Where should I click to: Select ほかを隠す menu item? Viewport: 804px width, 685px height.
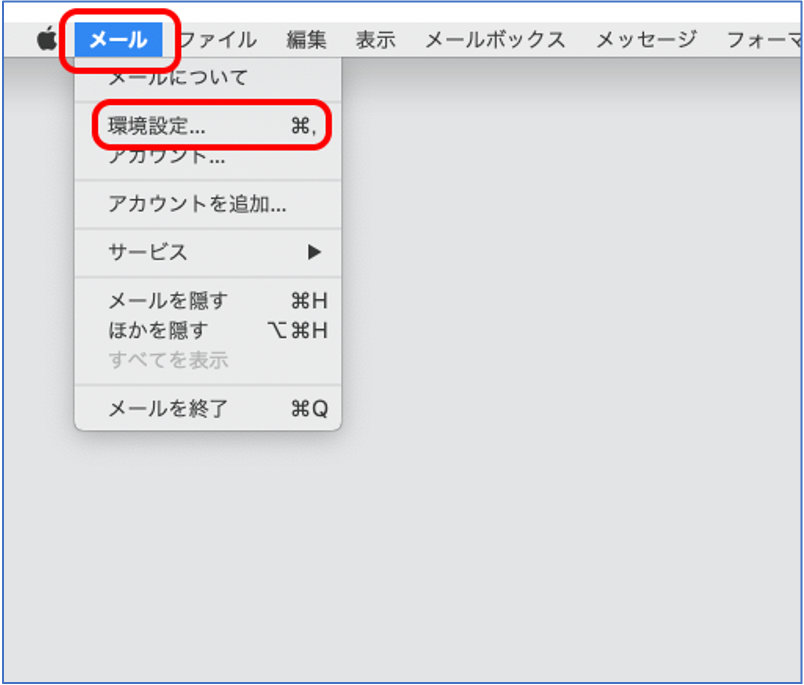coord(208,330)
